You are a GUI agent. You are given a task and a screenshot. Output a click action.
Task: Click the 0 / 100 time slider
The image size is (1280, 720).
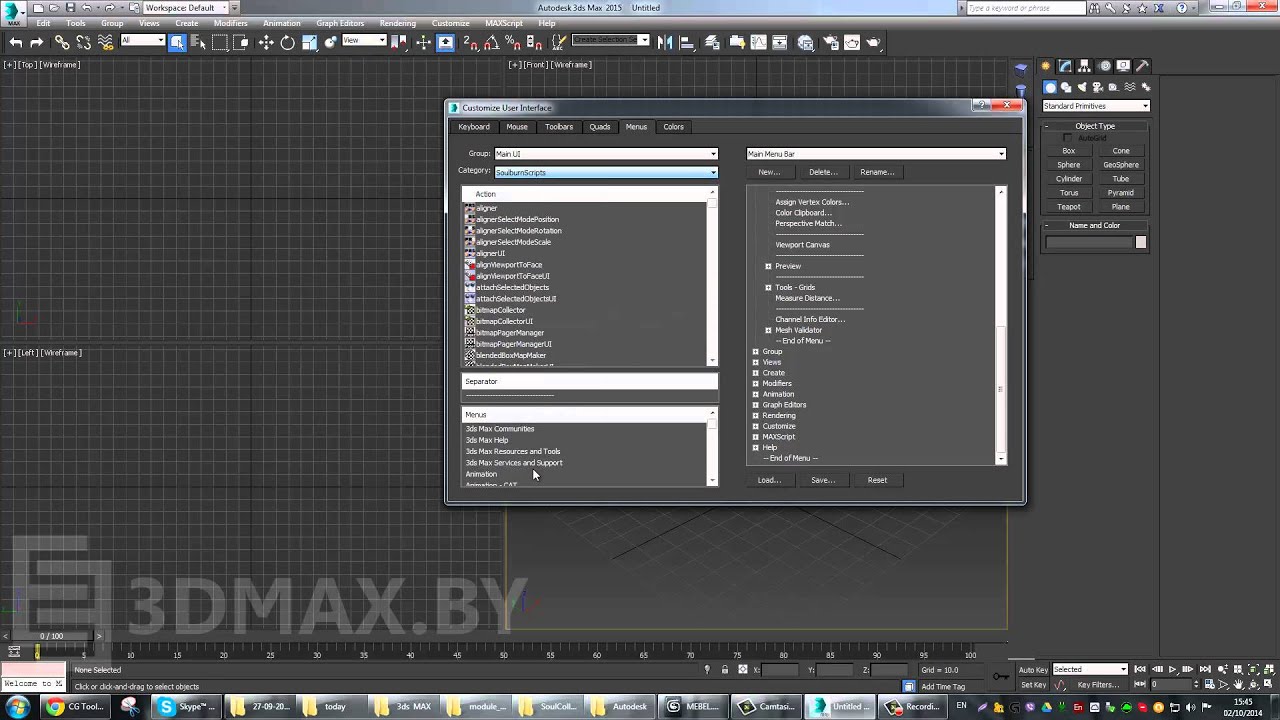(x=51, y=636)
